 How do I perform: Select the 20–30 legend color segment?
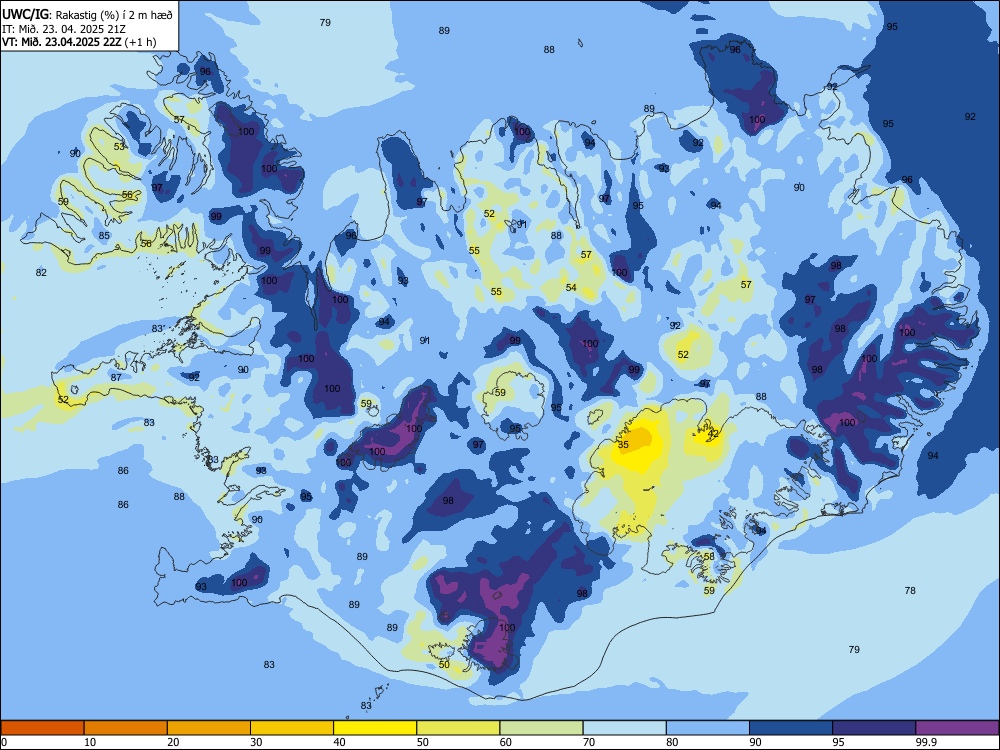(209, 728)
